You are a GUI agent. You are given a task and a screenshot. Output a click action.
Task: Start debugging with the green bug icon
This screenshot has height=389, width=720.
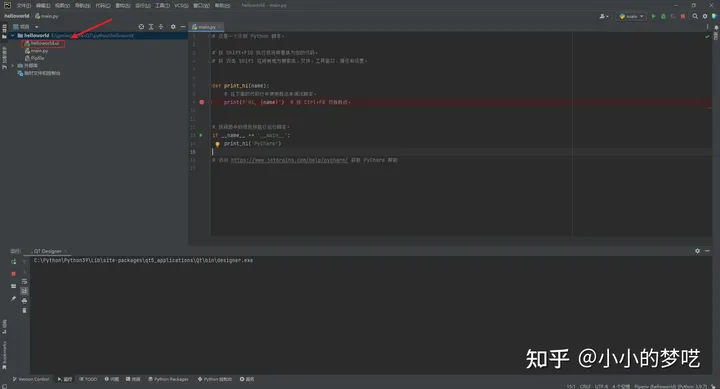[x=663, y=16]
